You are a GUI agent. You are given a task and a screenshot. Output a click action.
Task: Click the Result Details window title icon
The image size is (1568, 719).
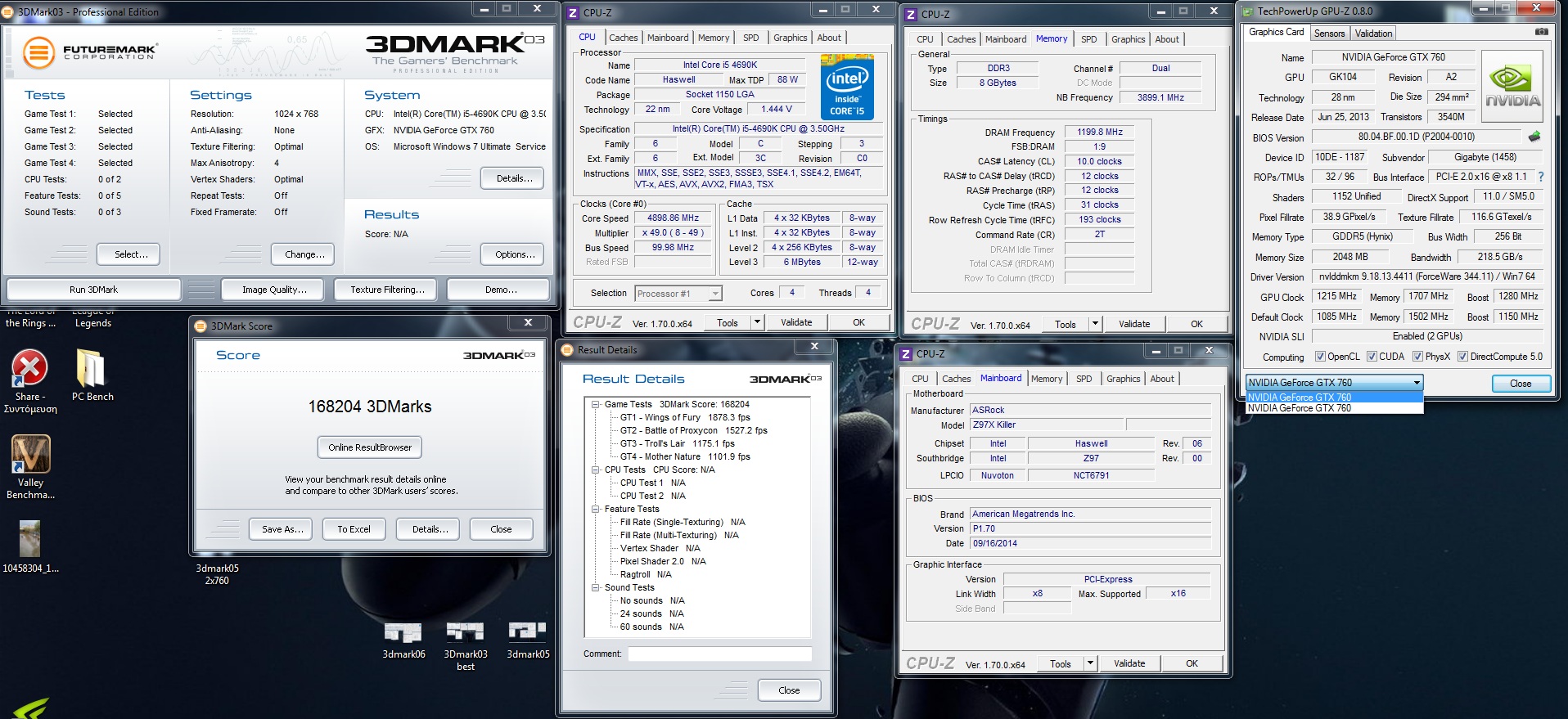(x=567, y=349)
